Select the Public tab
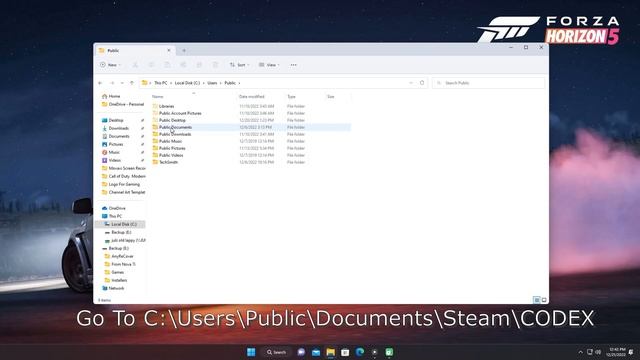 click(x=135, y=51)
